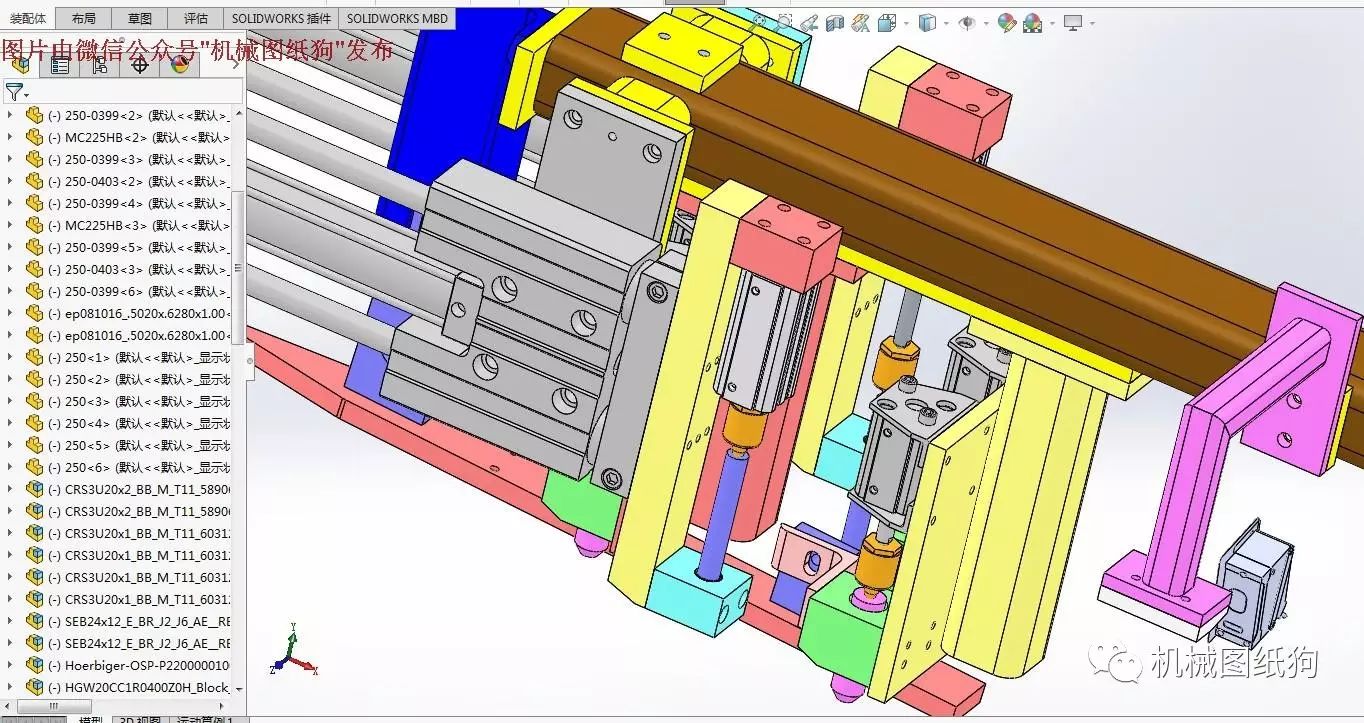The image size is (1364, 723).
Task: Expand the HGW20CC1R0400Z0H_Block tree node
Action: pyautogui.click(x=10, y=687)
